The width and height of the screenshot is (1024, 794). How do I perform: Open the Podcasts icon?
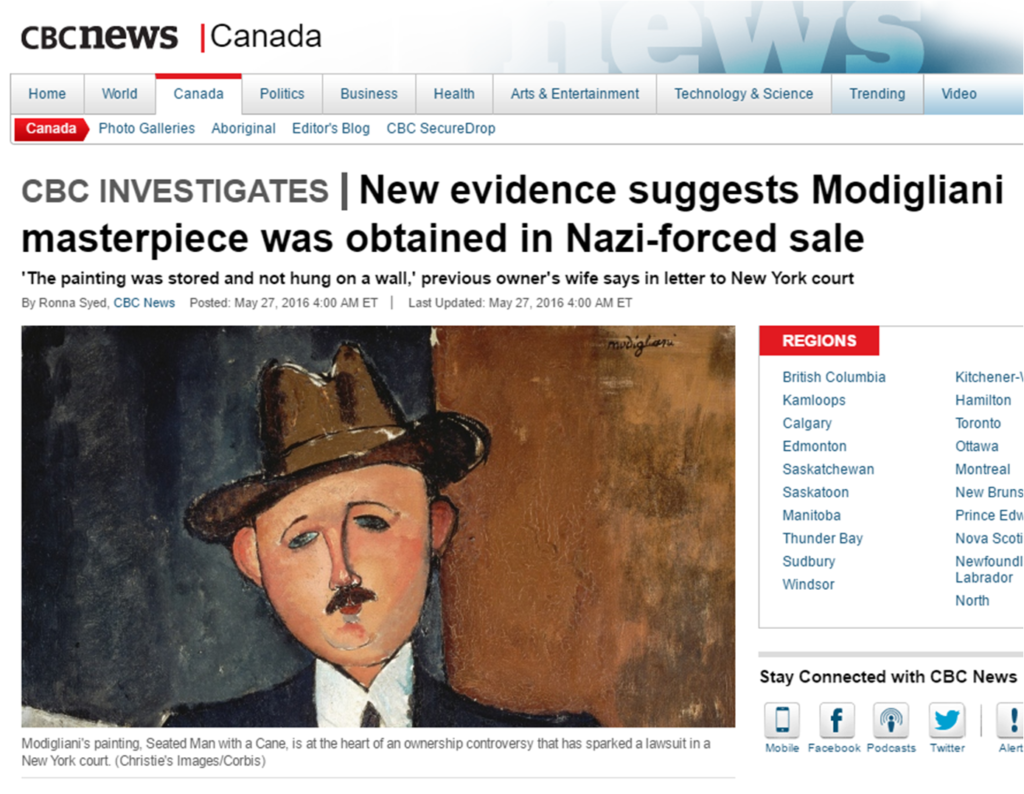(891, 720)
